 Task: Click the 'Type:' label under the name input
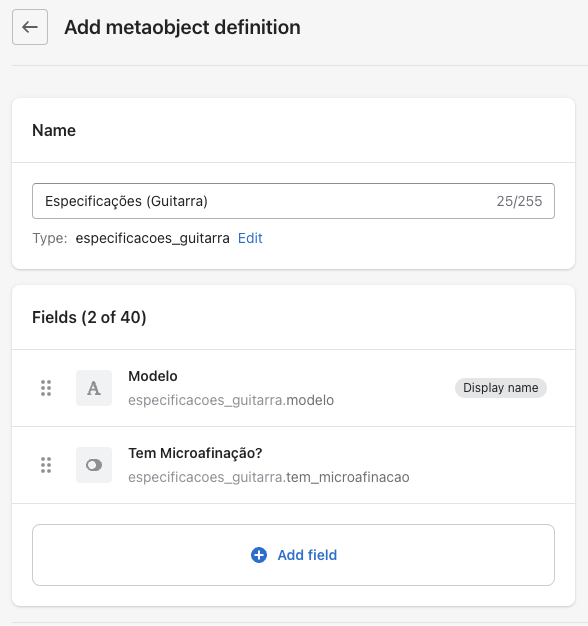coord(50,238)
